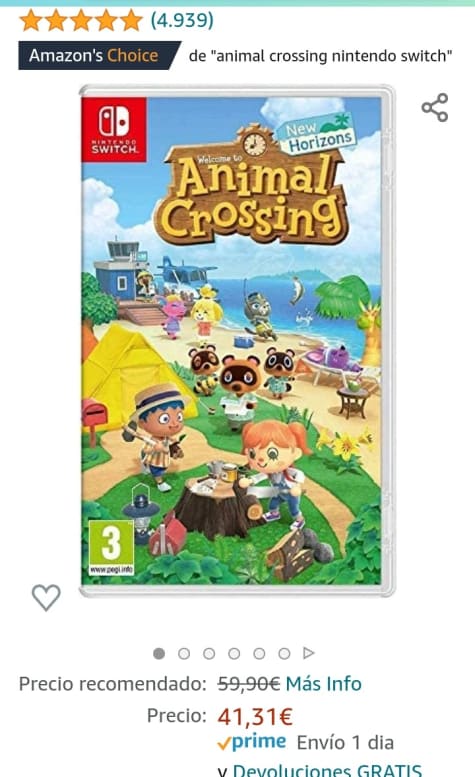Switch to the third image dot
Screen dimensions: 475x777
coord(209,654)
